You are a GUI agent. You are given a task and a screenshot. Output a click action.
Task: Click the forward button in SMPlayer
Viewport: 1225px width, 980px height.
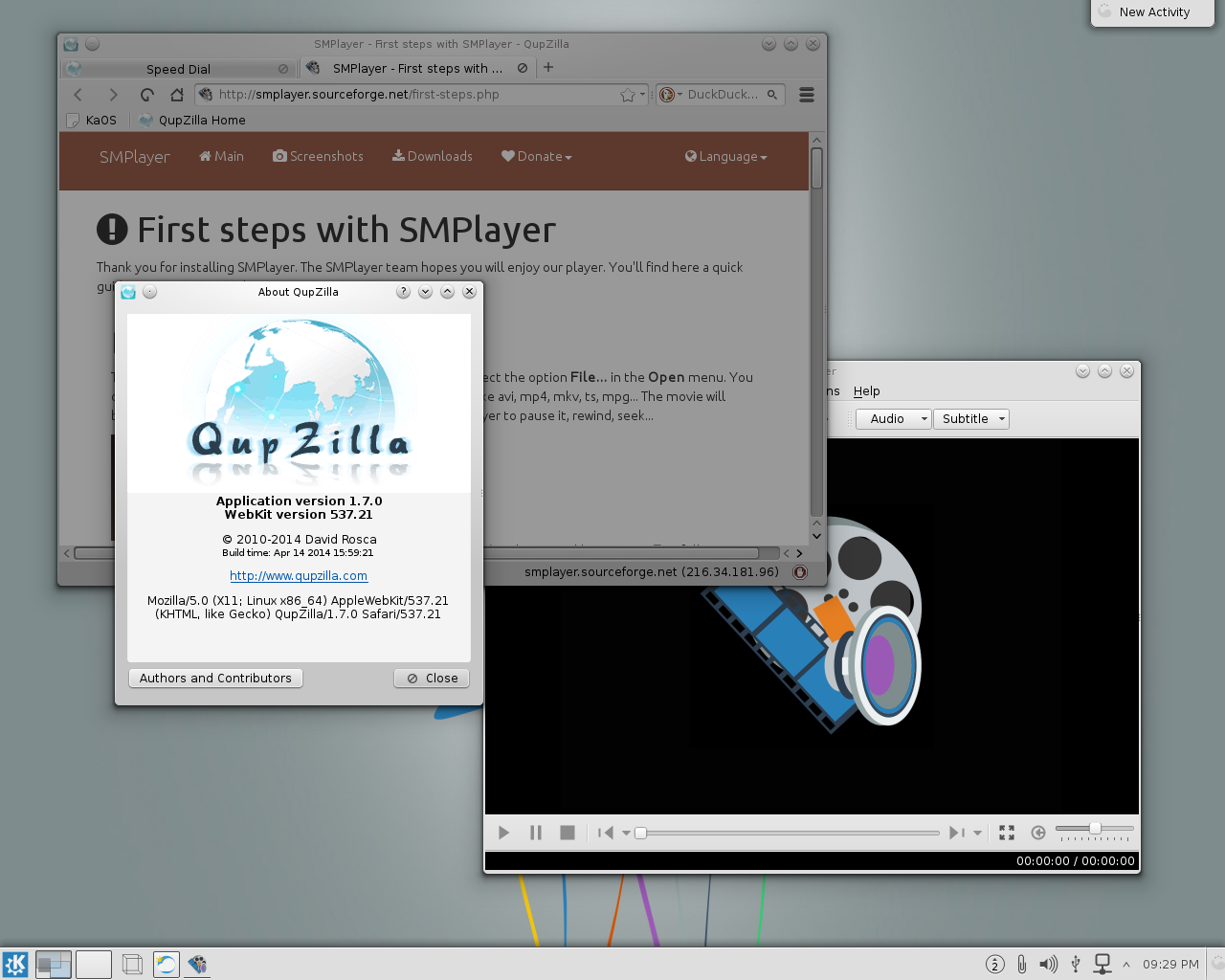click(956, 833)
